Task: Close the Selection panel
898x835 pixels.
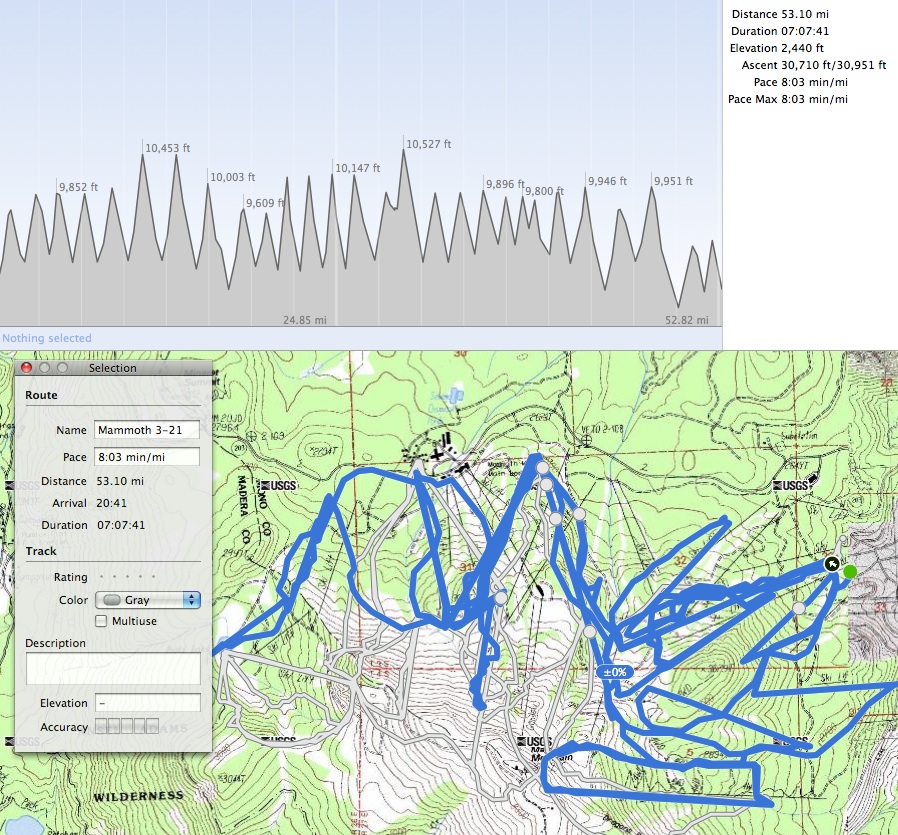Action: pos(27,368)
